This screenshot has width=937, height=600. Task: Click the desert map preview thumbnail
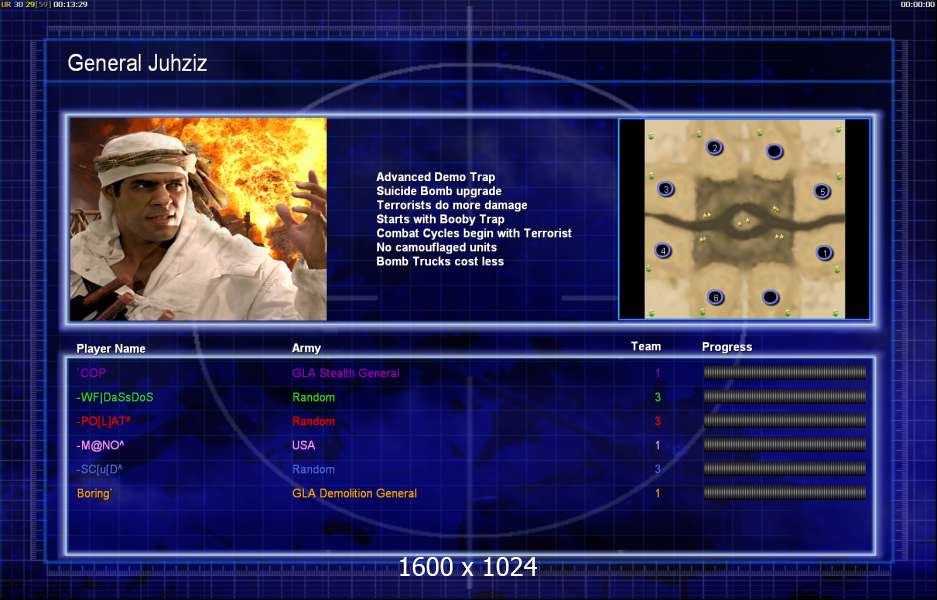[745, 219]
